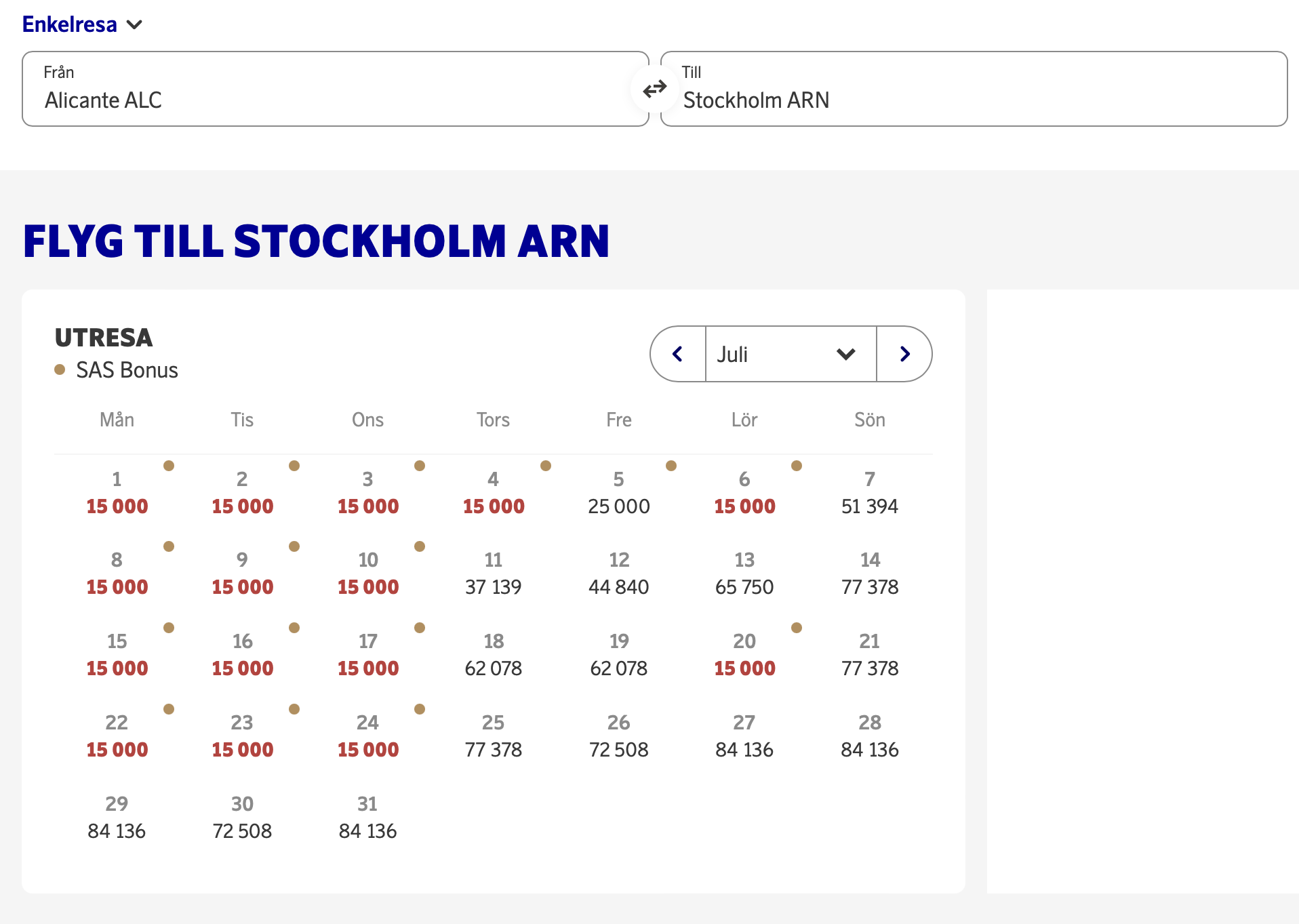Expand the chevron next to Enkelresa
Image resolution: width=1299 pixels, height=924 pixels.
[x=134, y=25]
